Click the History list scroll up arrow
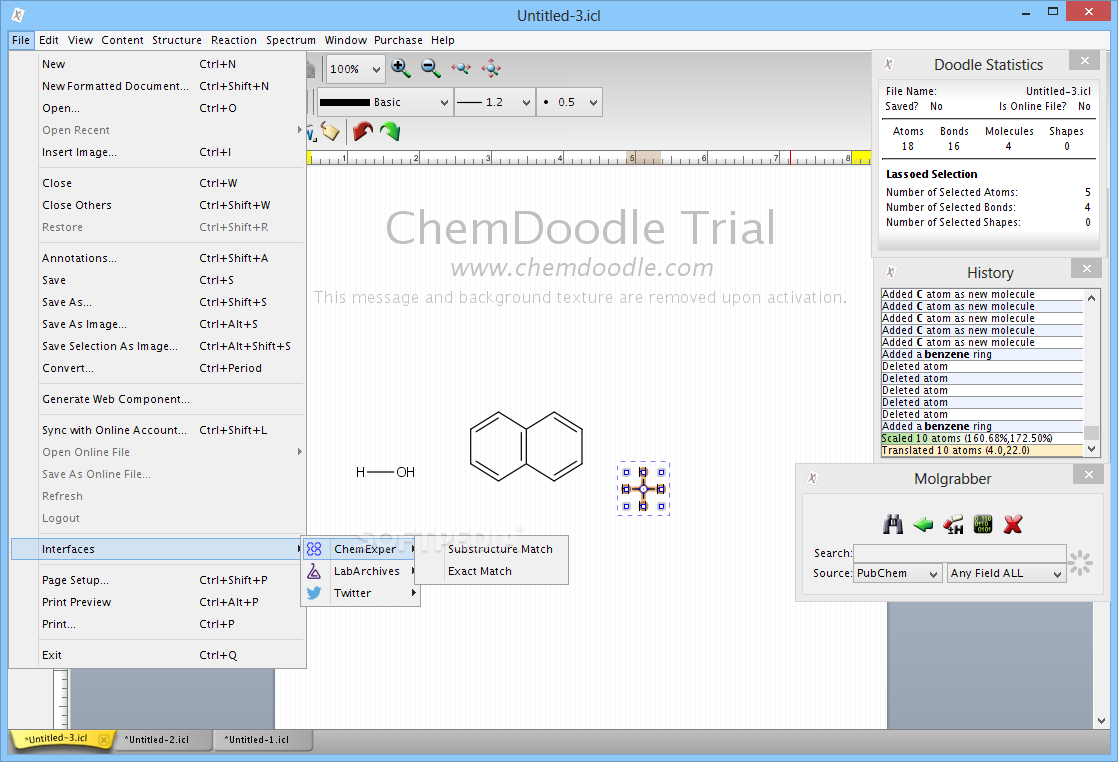Image resolution: width=1118 pixels, height=762 pixels. 1091,297
